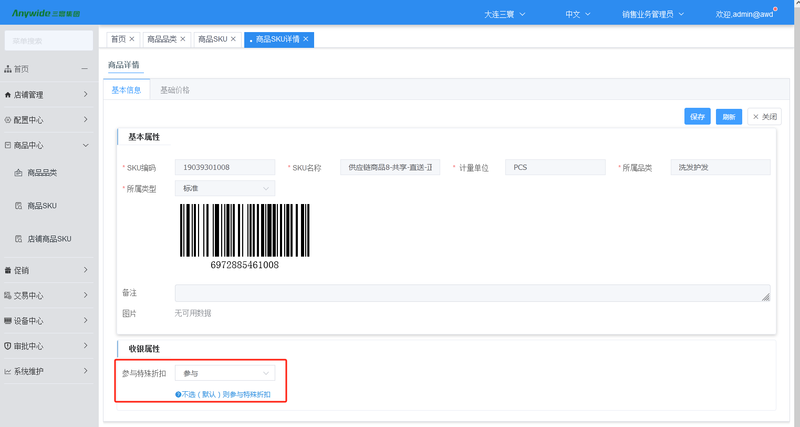Open 店铺商品SKU in the sidebar

[x=49, y=239]
